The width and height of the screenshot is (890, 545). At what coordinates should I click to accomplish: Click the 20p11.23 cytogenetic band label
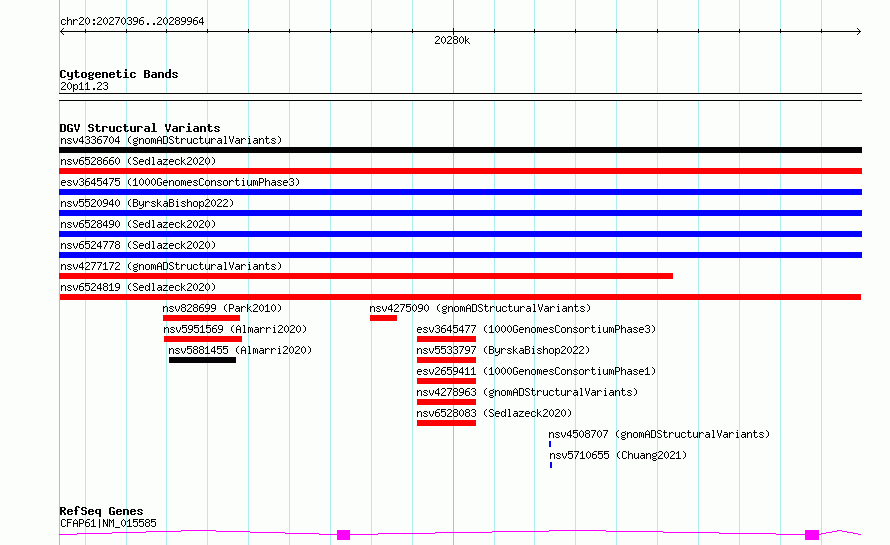[x=84, y=86]
